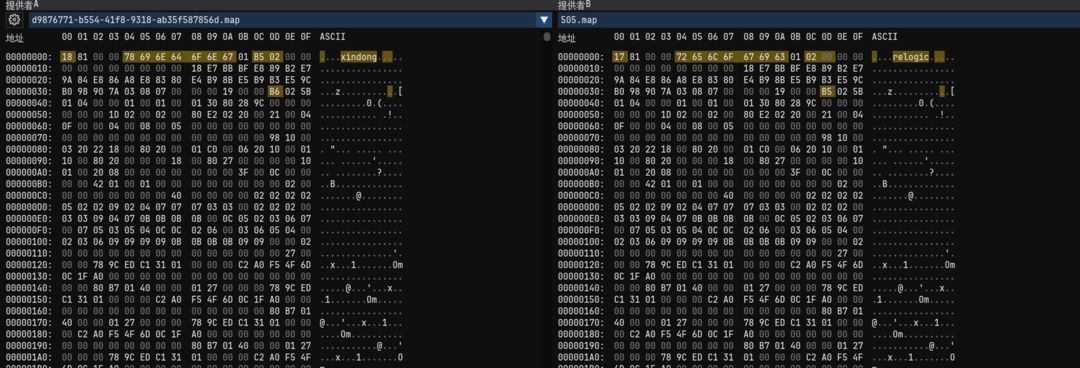Select highlighted byte B5 in provider B row 00000030

coord(827,91)
